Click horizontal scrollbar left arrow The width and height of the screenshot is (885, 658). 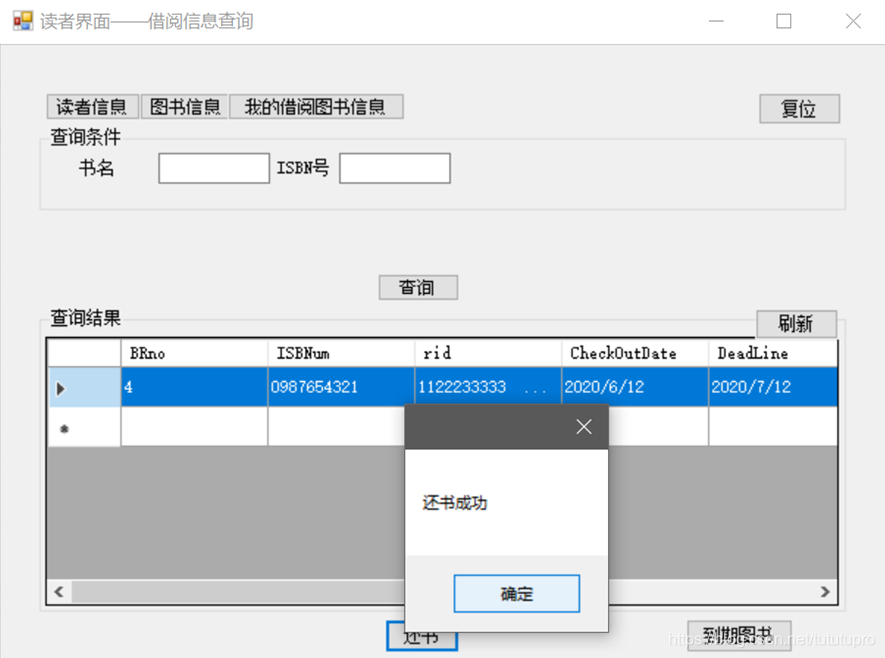[x=59, y=591]
